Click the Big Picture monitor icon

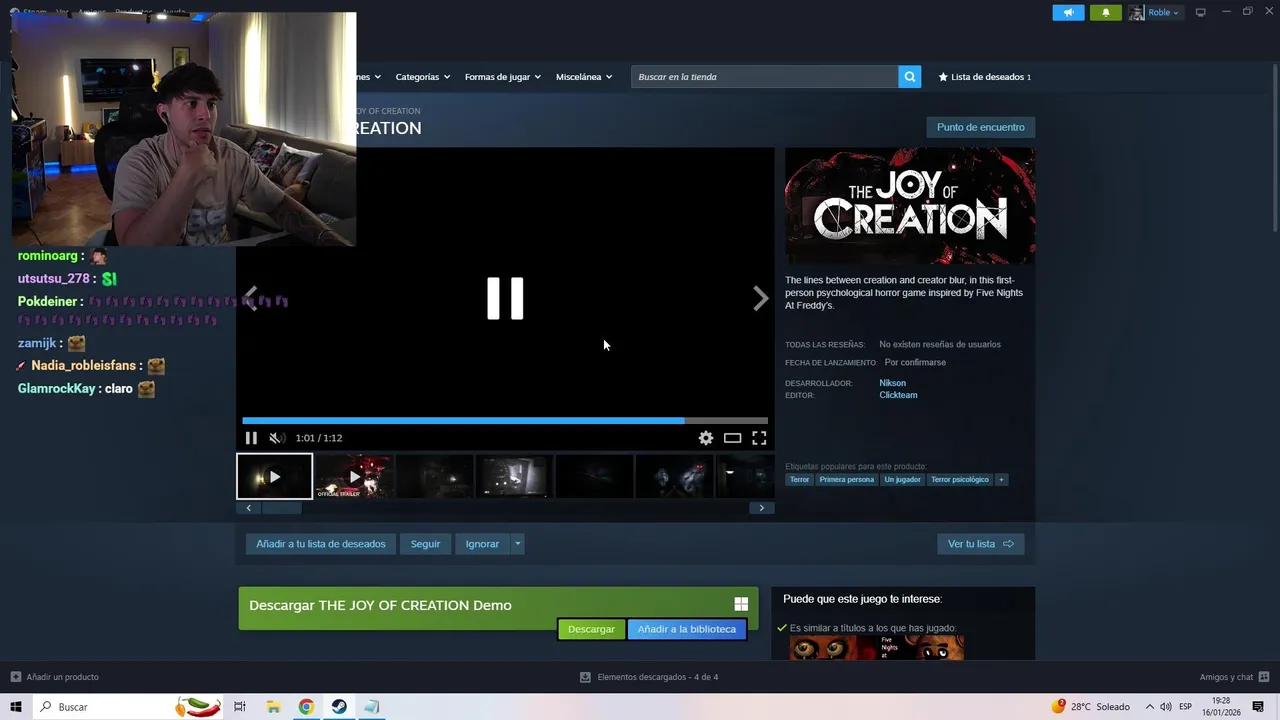pyautogui.click(x=1201, y=12)
